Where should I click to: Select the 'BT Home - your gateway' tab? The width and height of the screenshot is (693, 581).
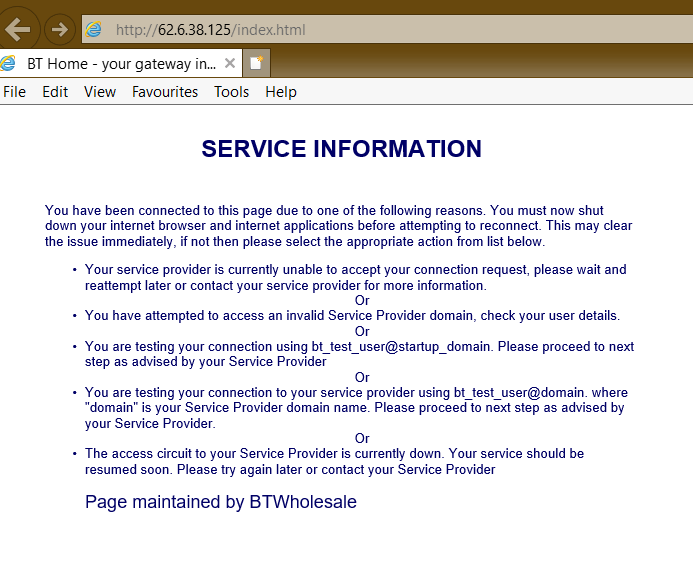point(120,64)
